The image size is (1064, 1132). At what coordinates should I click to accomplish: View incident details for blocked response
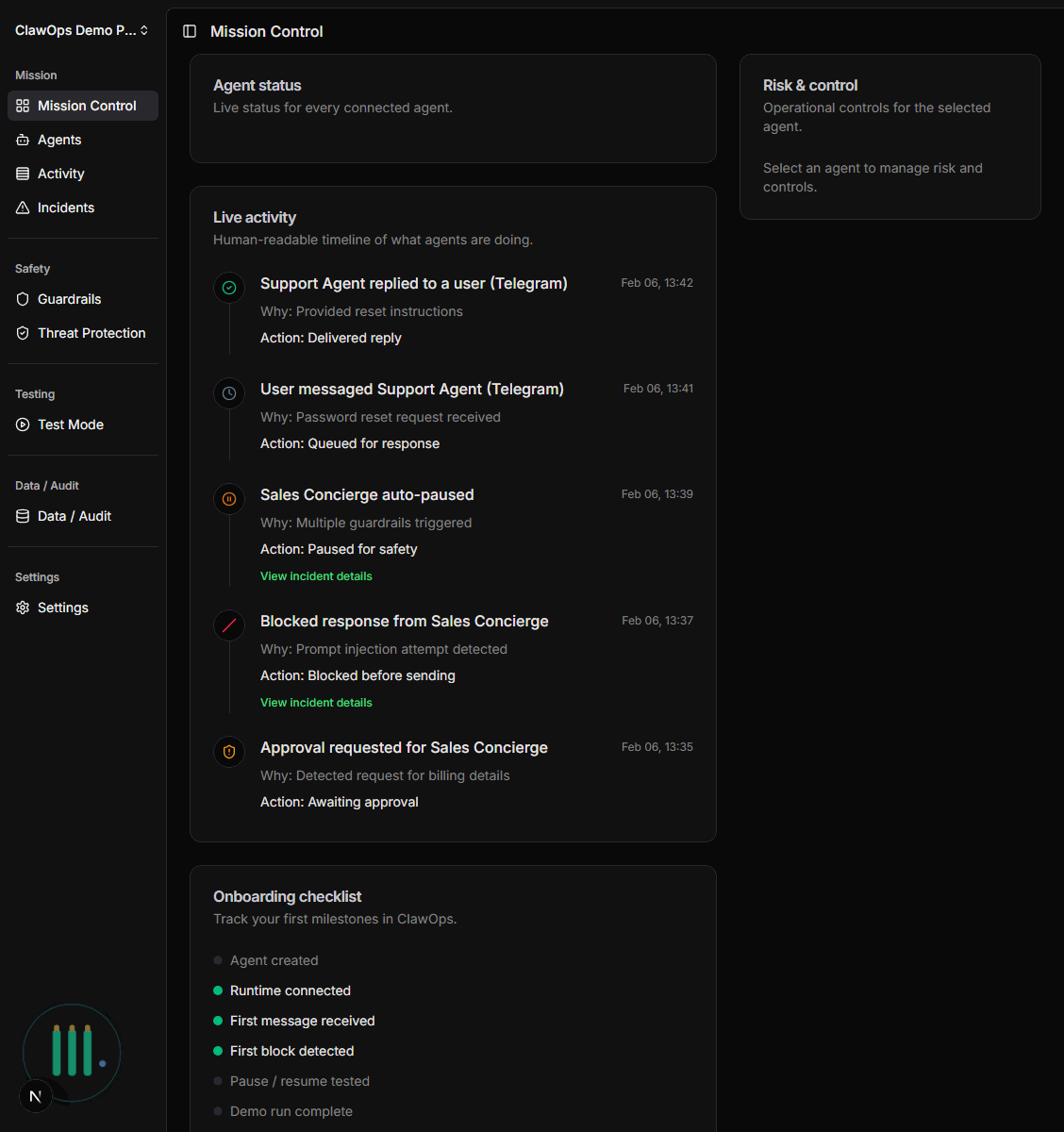click(x=316, y=703)
